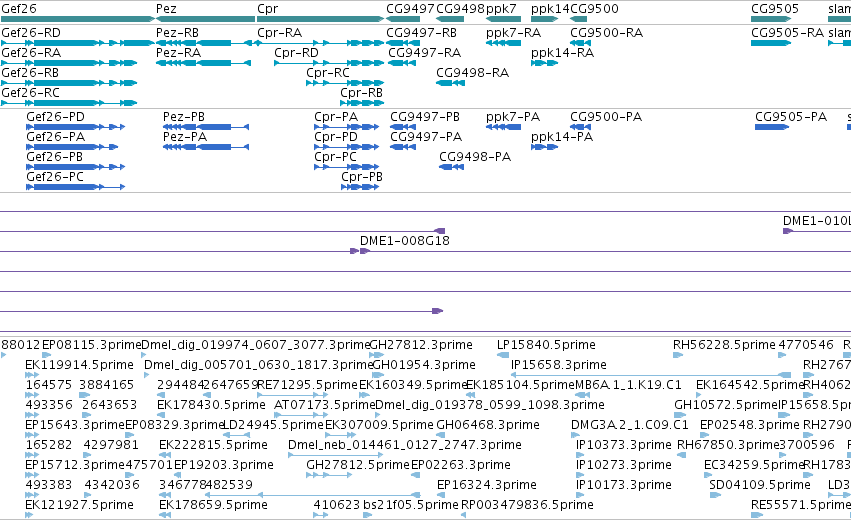The height and width of the screenshot is (520, 851).
Task: Select EST label IP10373.3prime
Action: tap(624, 445)
